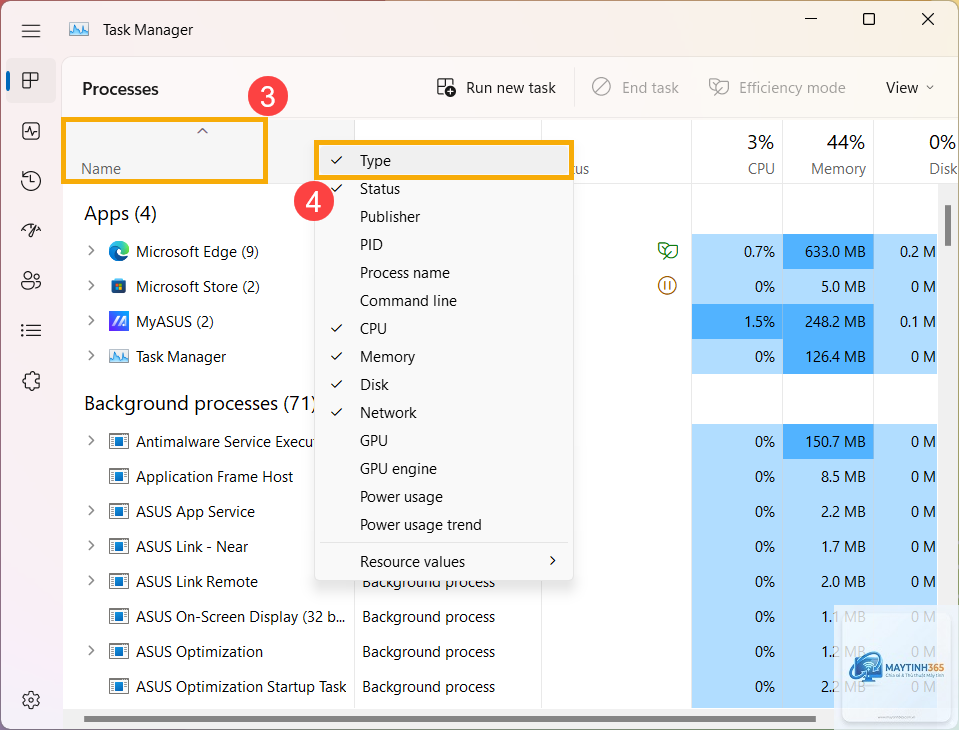The width and height of the screenshot is (959, 730).
Task: Select Power usage in context menu
Action: [x=444, y=497]
